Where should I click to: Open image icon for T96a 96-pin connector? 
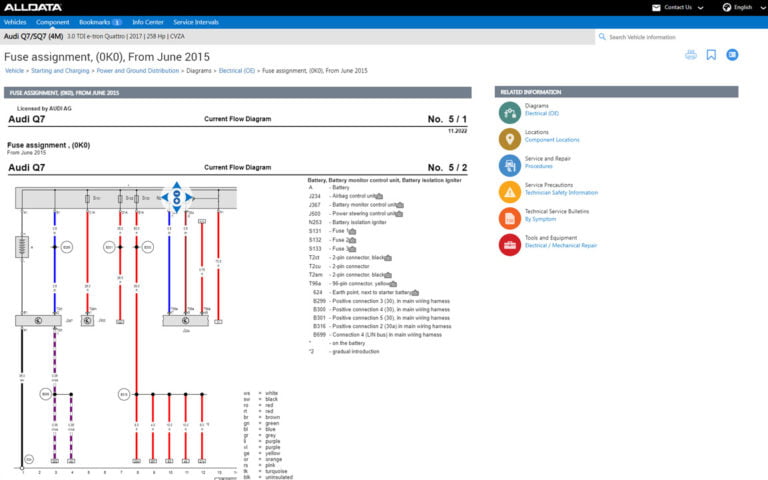tap(393, 284)
